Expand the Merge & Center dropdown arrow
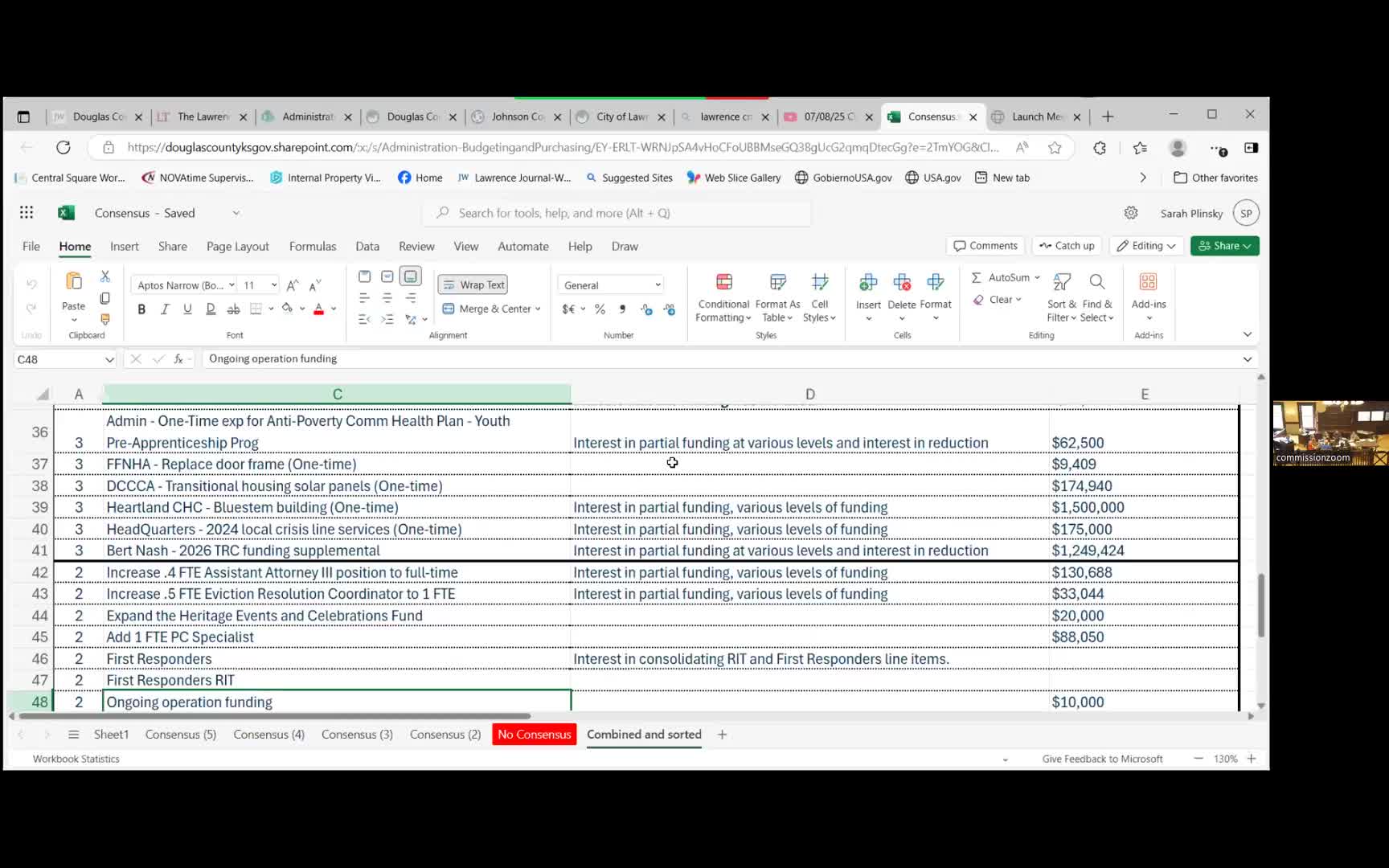The image size is (1389, 868). click(x=538, y=309)
